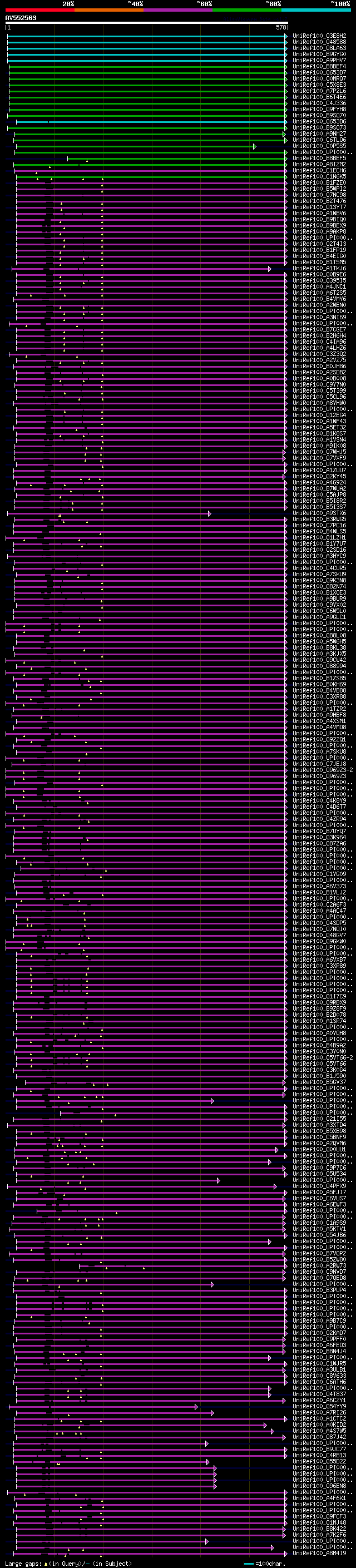Image resolution: width=356 pixels, height=1568 pixels.
Task: Open hit UniRef100_Q3E8H2
Action: [319, 36]
